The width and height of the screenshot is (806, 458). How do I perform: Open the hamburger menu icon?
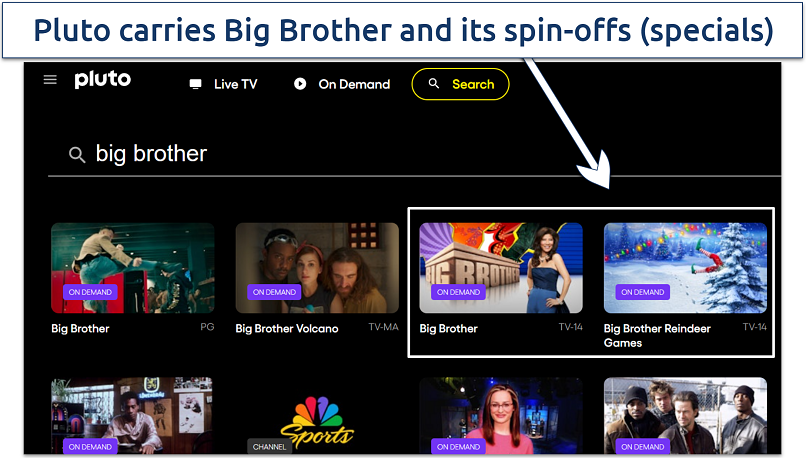click(x=50, y=80)
